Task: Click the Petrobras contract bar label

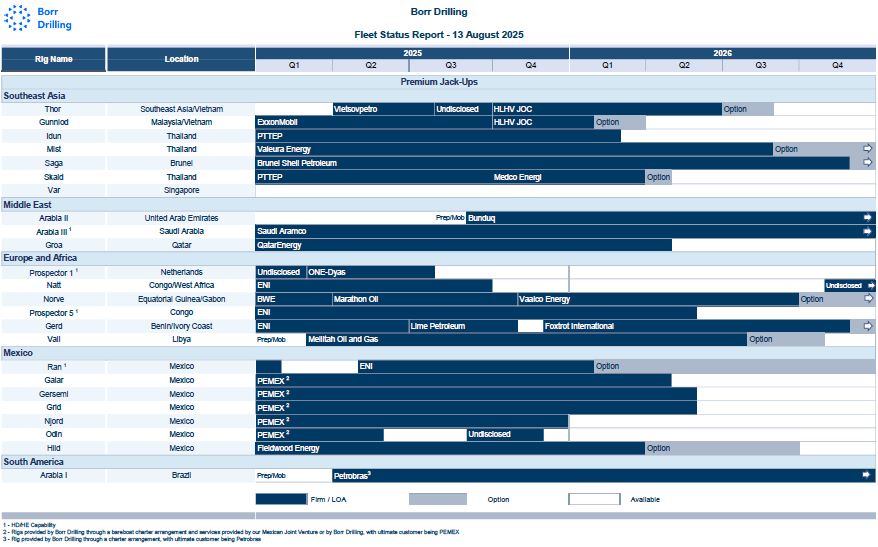Action: [x=352, y=476]
